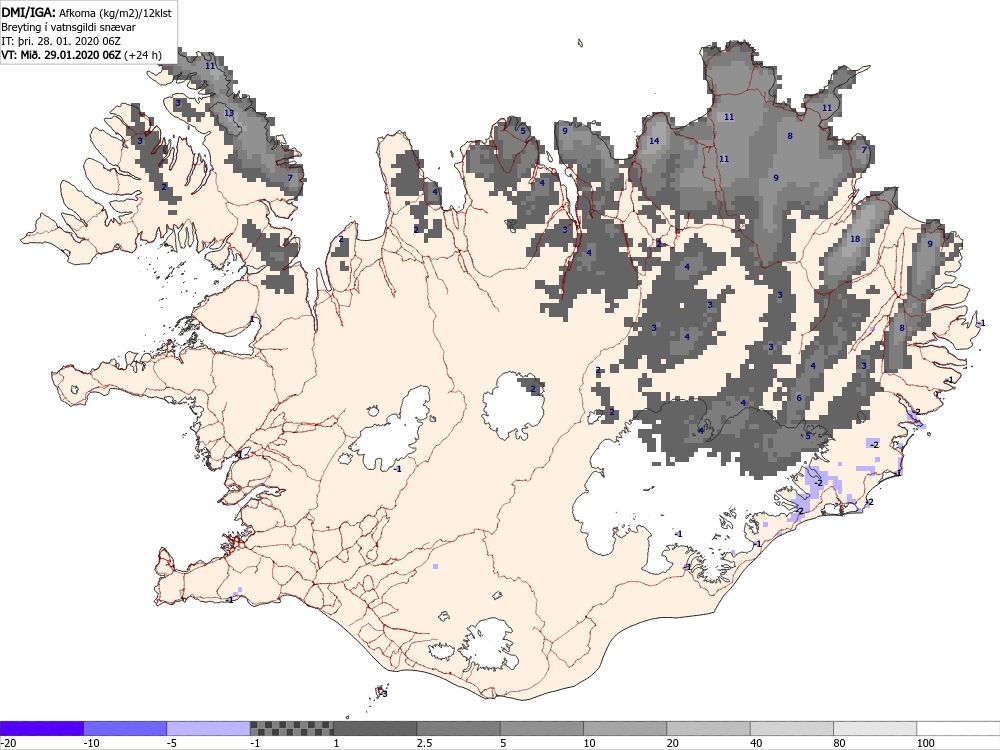Click the '80' legend label
1000x750 pixels.
pos(840,743)
